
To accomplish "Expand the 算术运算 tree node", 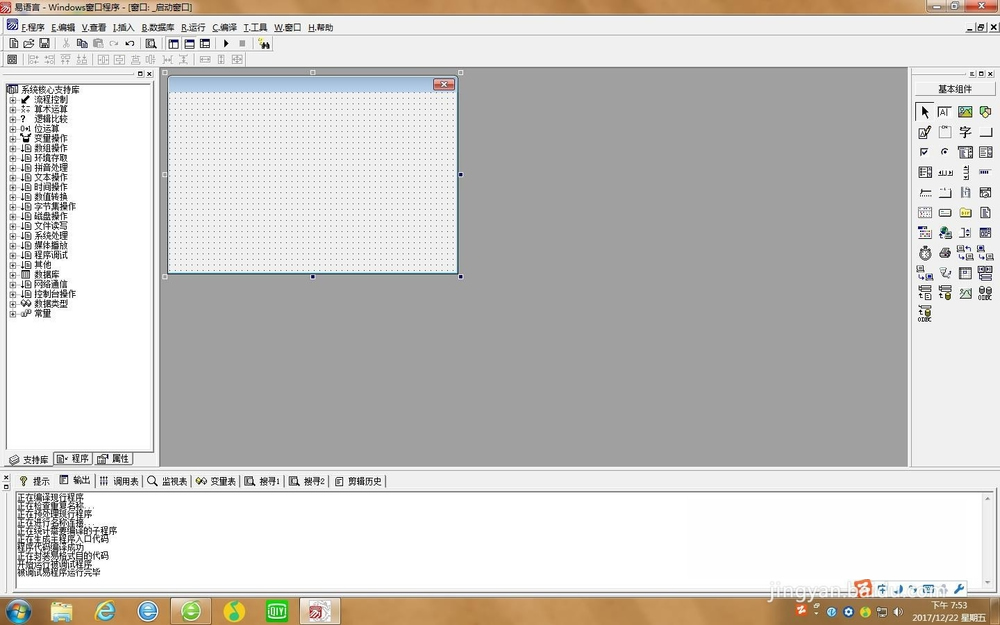I will pos(13,110).
